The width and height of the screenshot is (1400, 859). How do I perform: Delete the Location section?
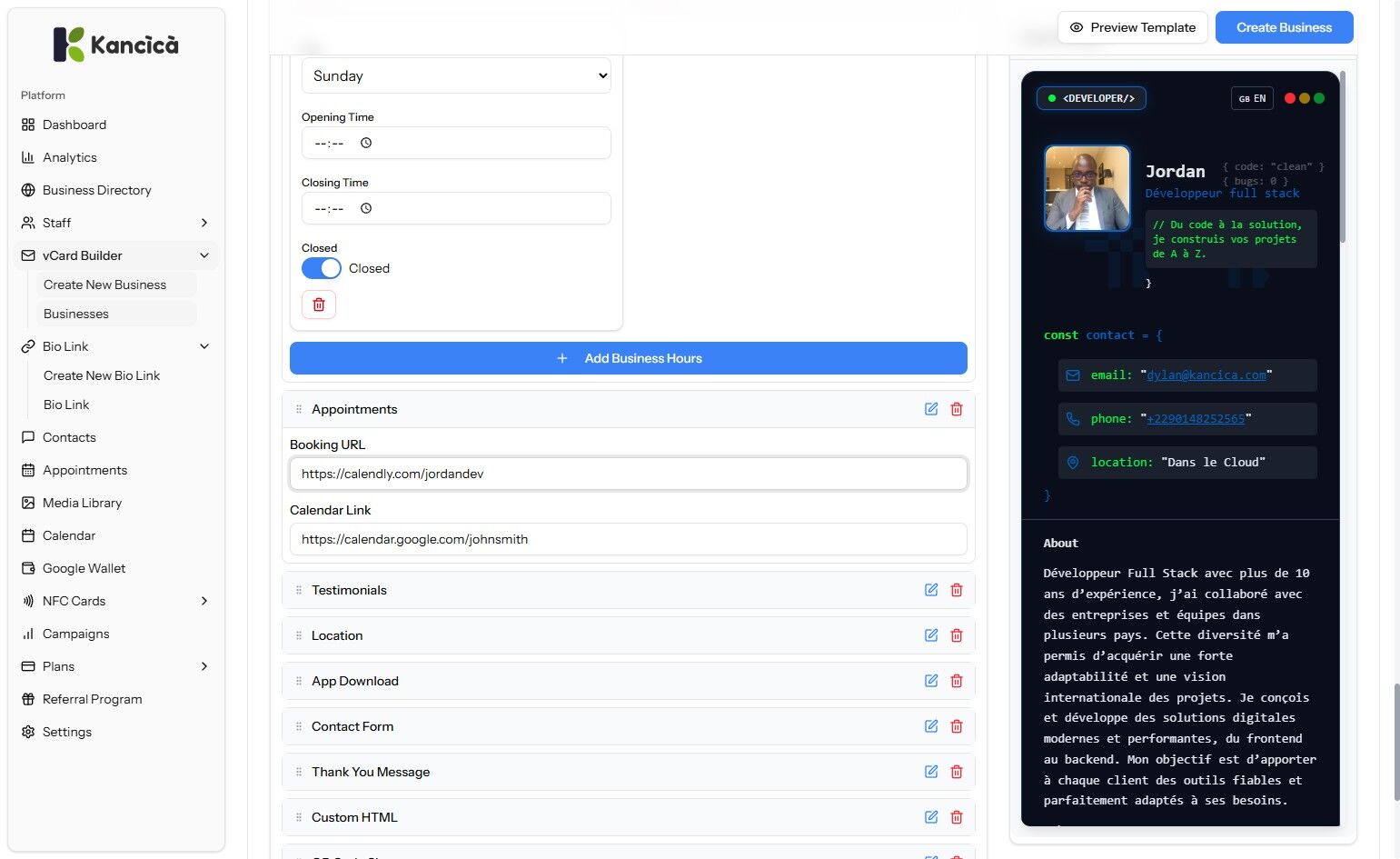[957, 635]
